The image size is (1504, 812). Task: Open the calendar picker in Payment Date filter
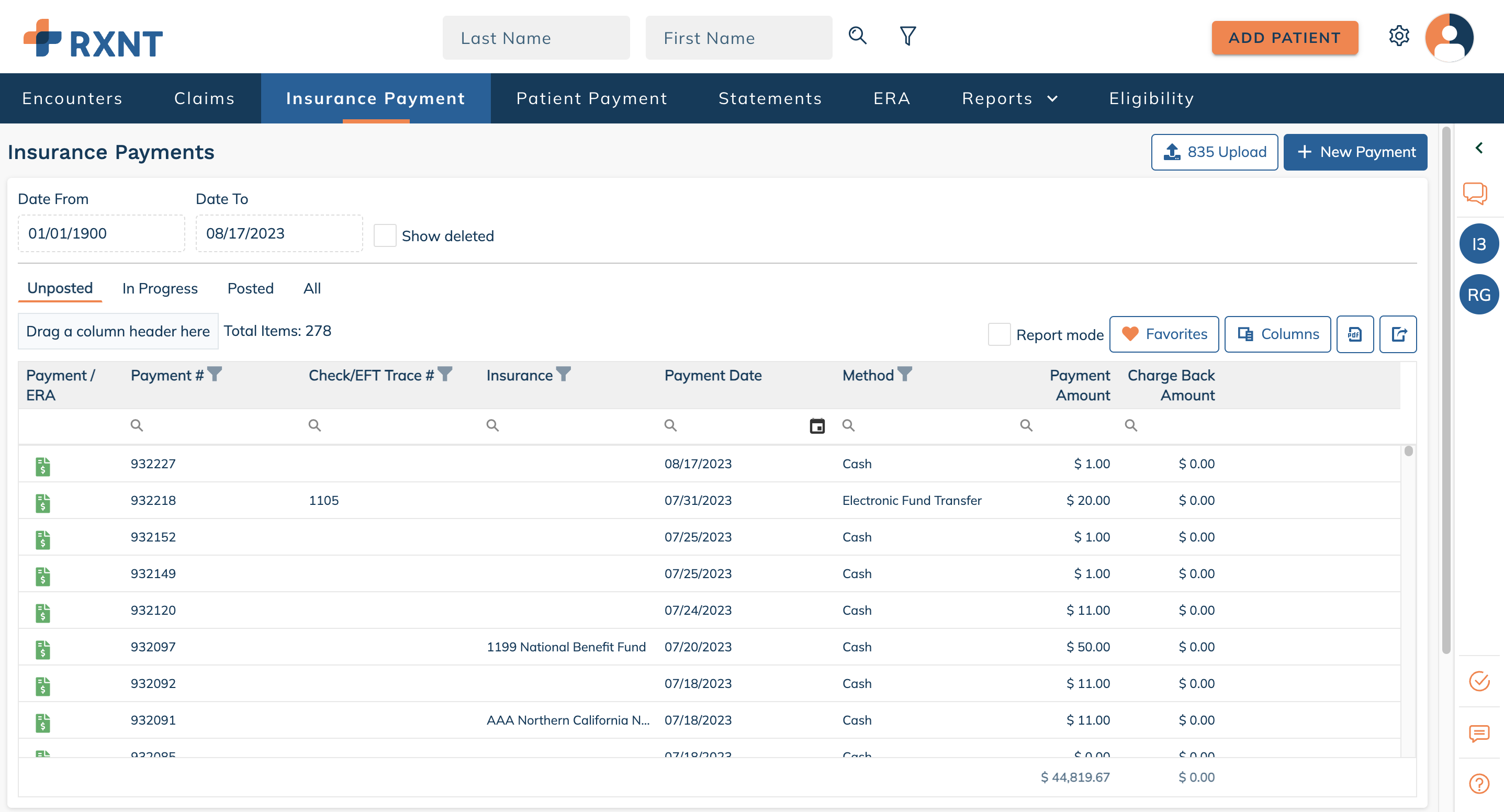(x=816, y=425)
